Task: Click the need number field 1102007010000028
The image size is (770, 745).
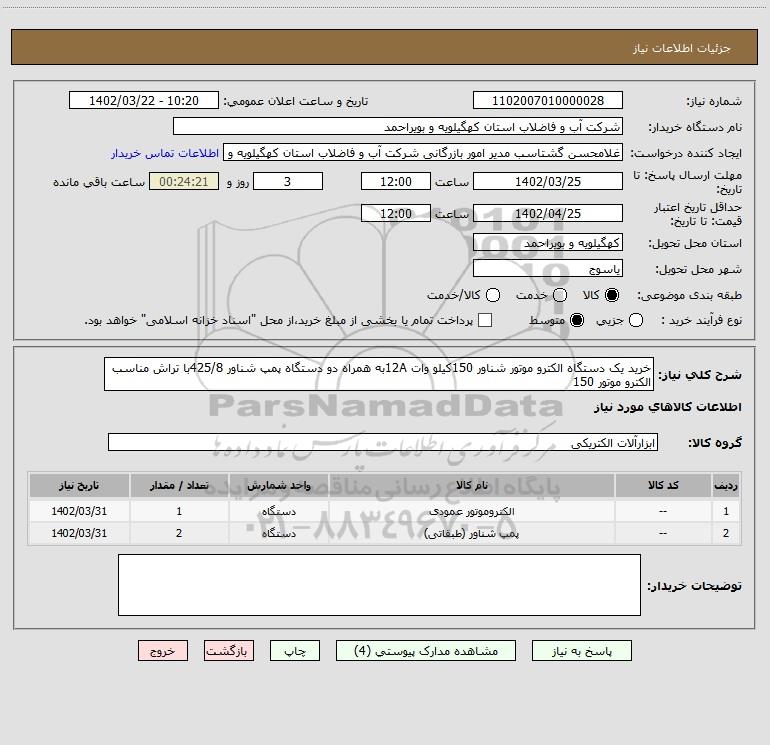Action: (x=548, y=101)
